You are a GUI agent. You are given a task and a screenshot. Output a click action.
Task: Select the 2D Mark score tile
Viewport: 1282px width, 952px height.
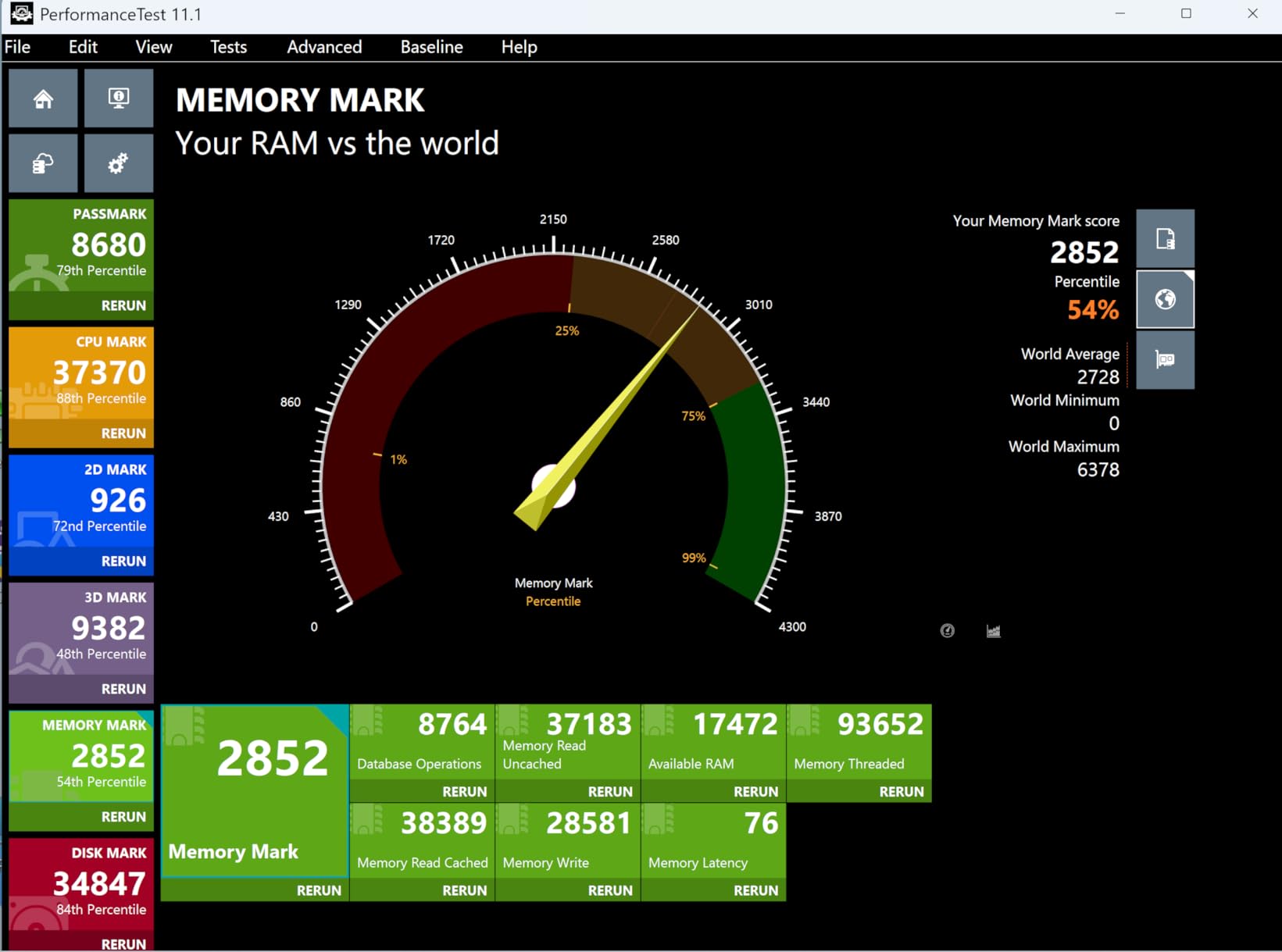[x=81, y=501]
